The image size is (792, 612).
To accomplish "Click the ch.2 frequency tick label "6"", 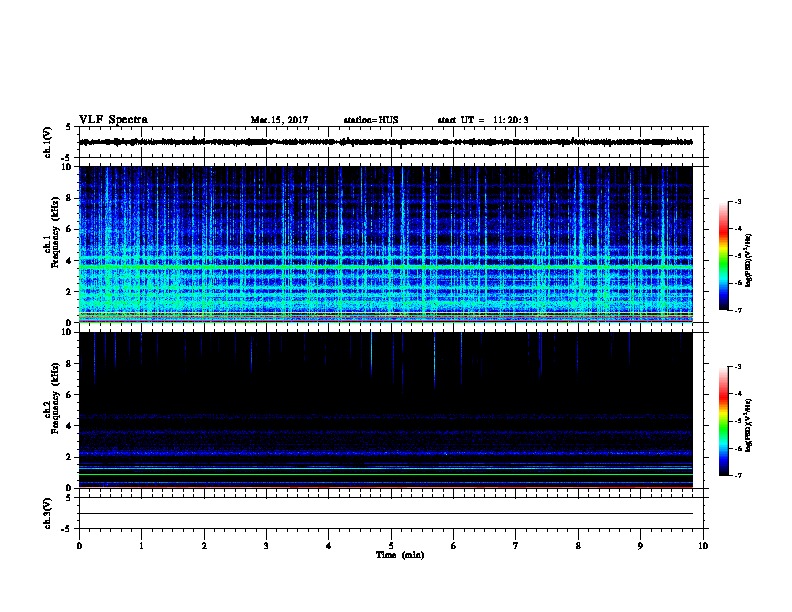I will 68,395.
